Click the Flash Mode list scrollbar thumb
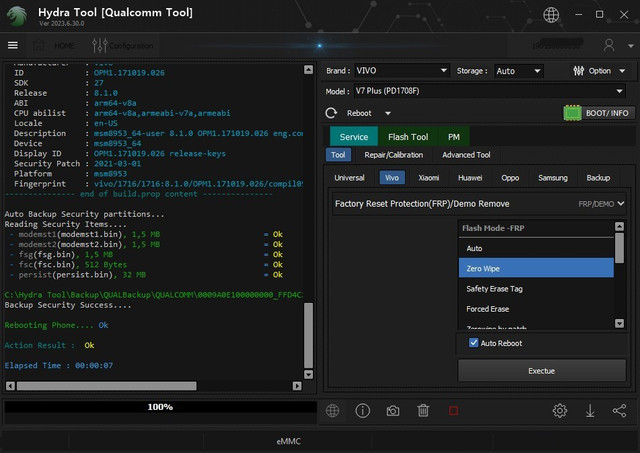This screenshot has width=640, height=453. [x=619, y=248]
